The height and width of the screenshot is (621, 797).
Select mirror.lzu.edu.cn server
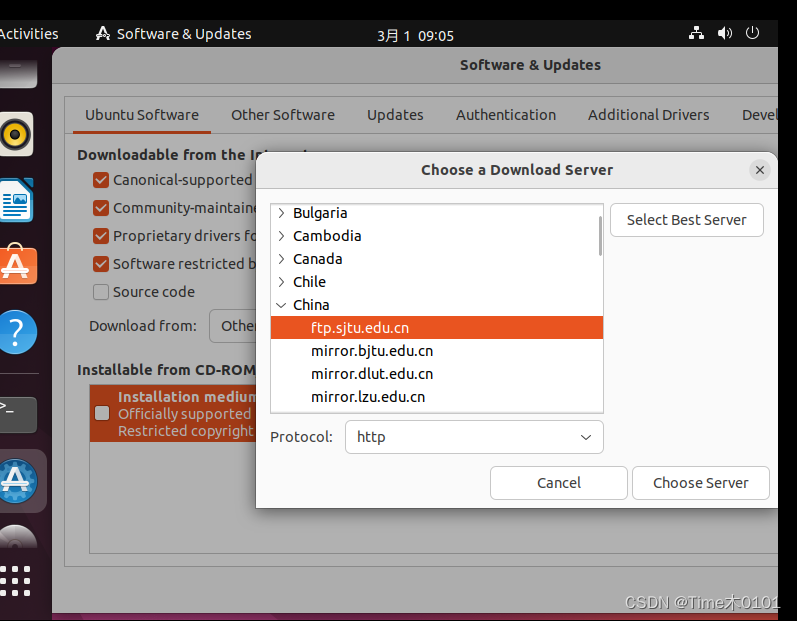tap(437, 397)
